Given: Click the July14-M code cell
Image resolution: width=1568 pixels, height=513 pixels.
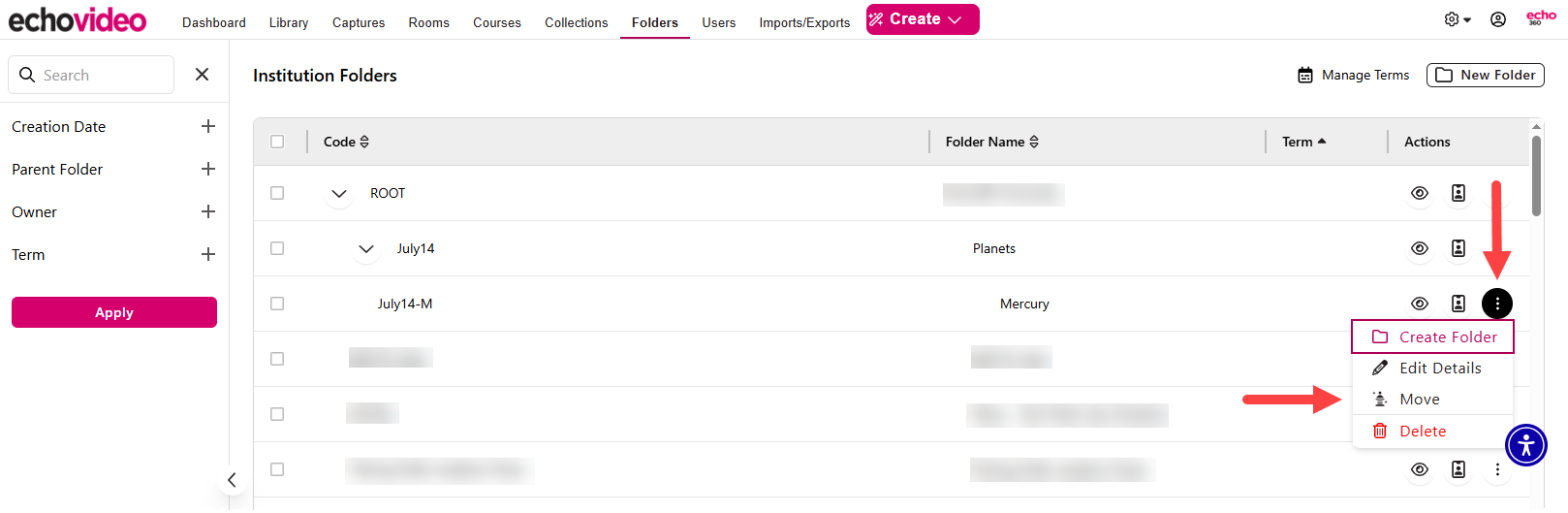Looking at the screenshot, I should 405,304.
